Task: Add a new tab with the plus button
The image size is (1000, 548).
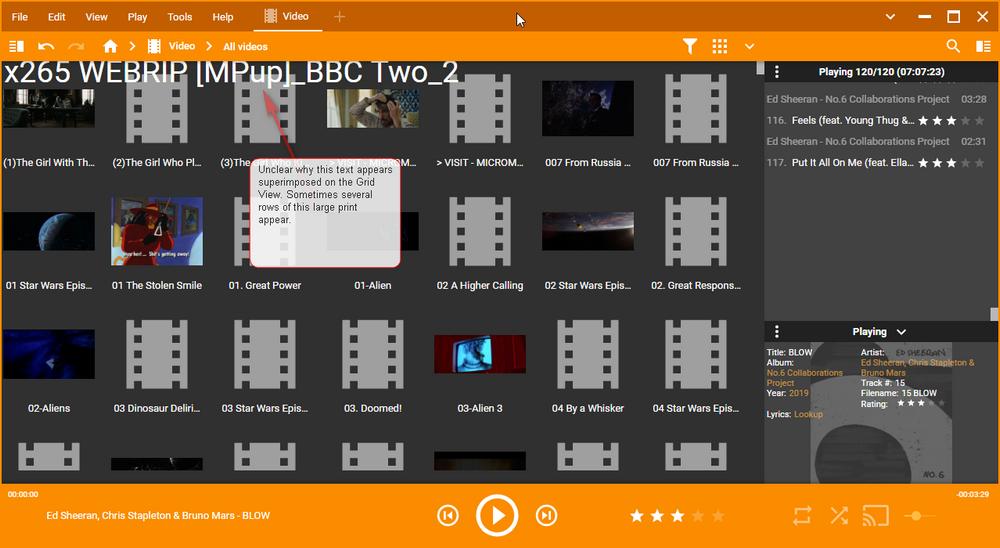Action: 339,17
